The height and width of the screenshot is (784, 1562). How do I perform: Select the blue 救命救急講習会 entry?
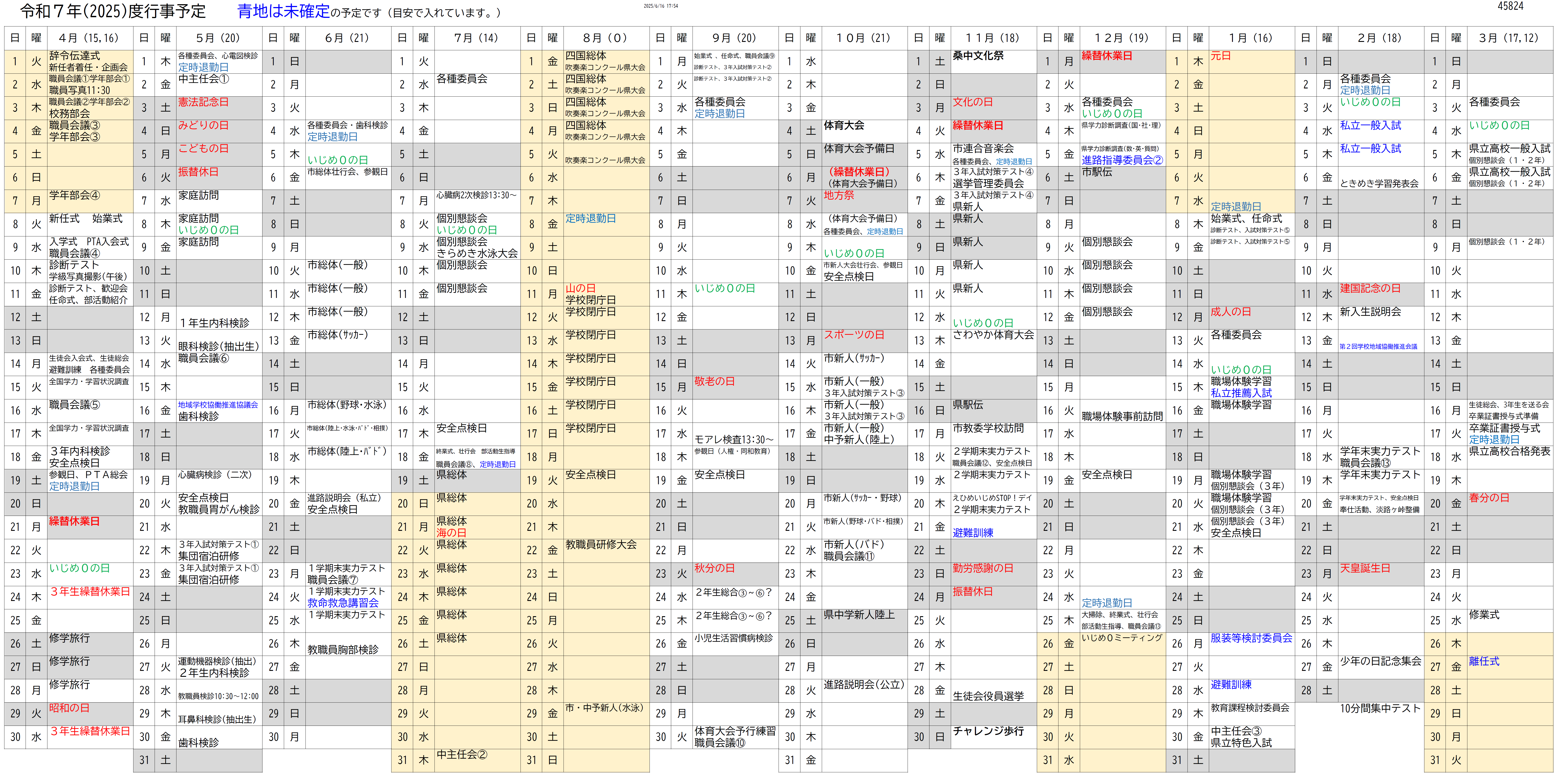[x=343, y=603]
